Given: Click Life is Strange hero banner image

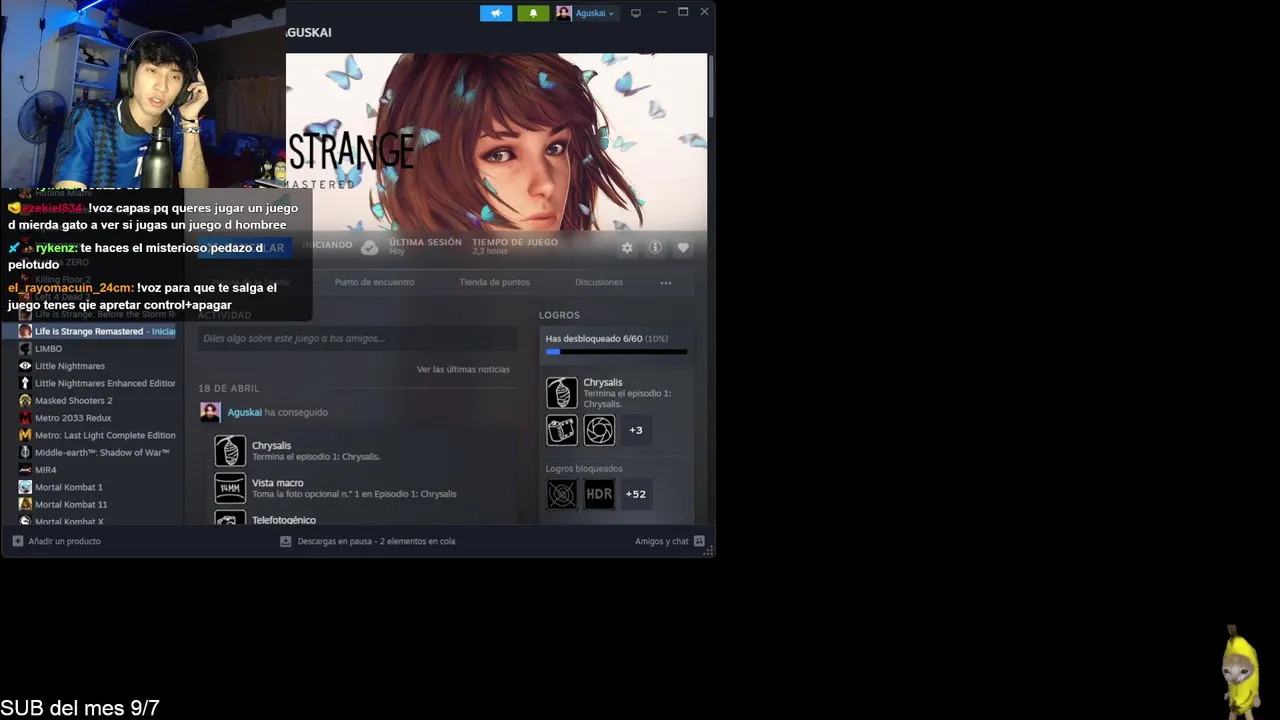Looking at the screenshot, I should pyautogui.click(x=497, y=142).
